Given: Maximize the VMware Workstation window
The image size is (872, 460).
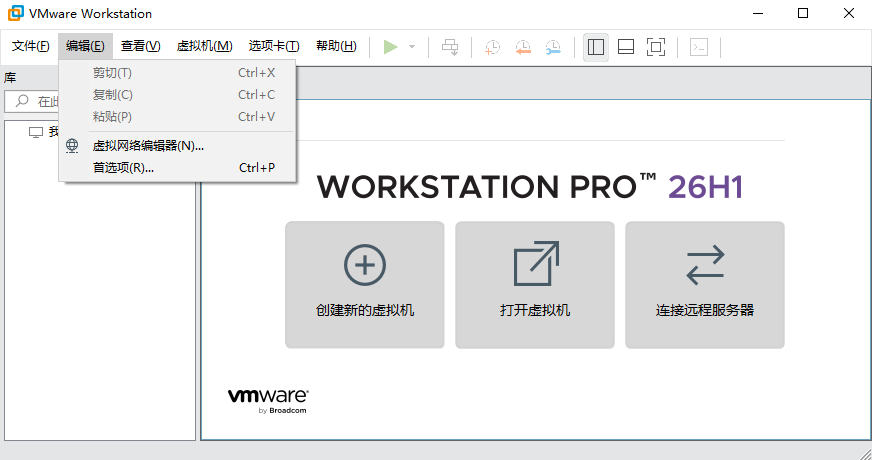Looking at the screenshot, I should click(803, 13).
